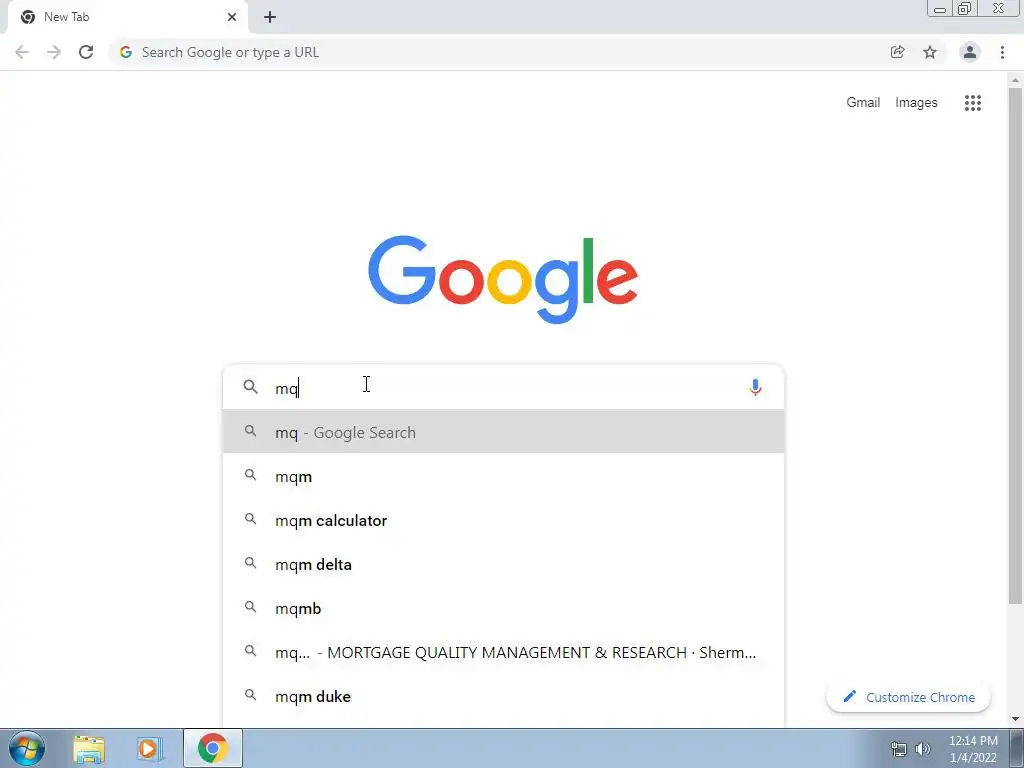Click the Customize Chrome button
Screen dimensions: 1024x768
(x=908, y=697)
